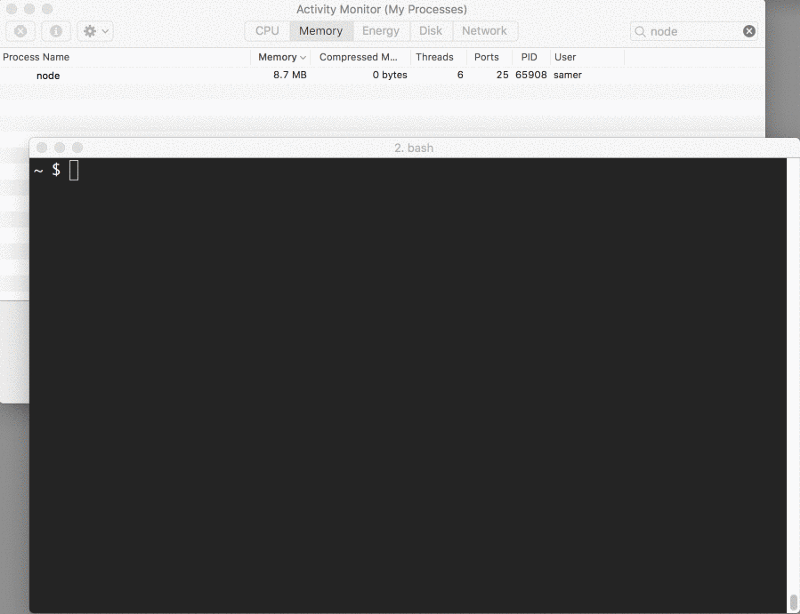Clear the search field with the X icon
This screenshot has width=800, height=614.
[x=748, y=31]
